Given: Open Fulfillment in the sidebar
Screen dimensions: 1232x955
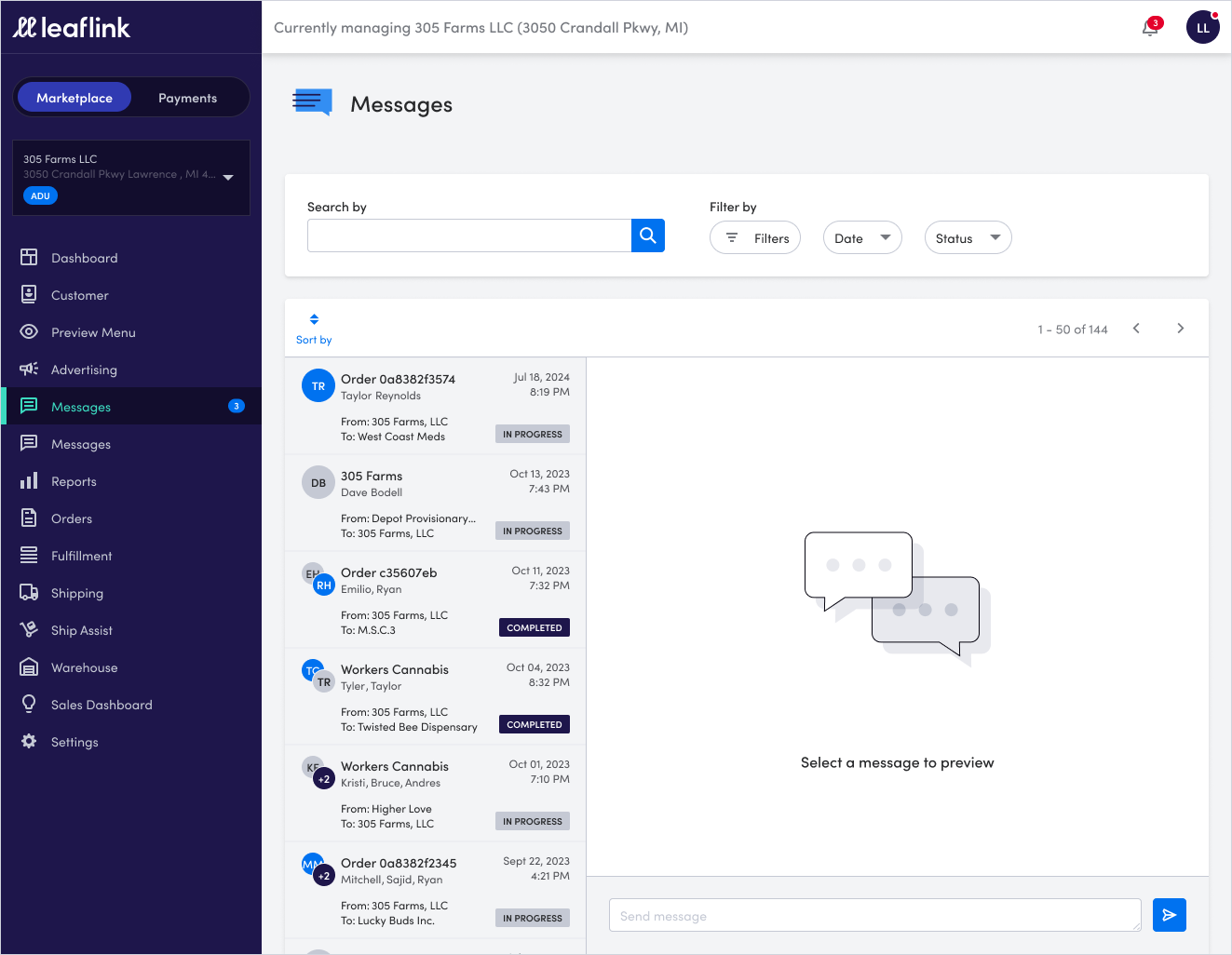Looking at the screenshot, I should [131, 556].
